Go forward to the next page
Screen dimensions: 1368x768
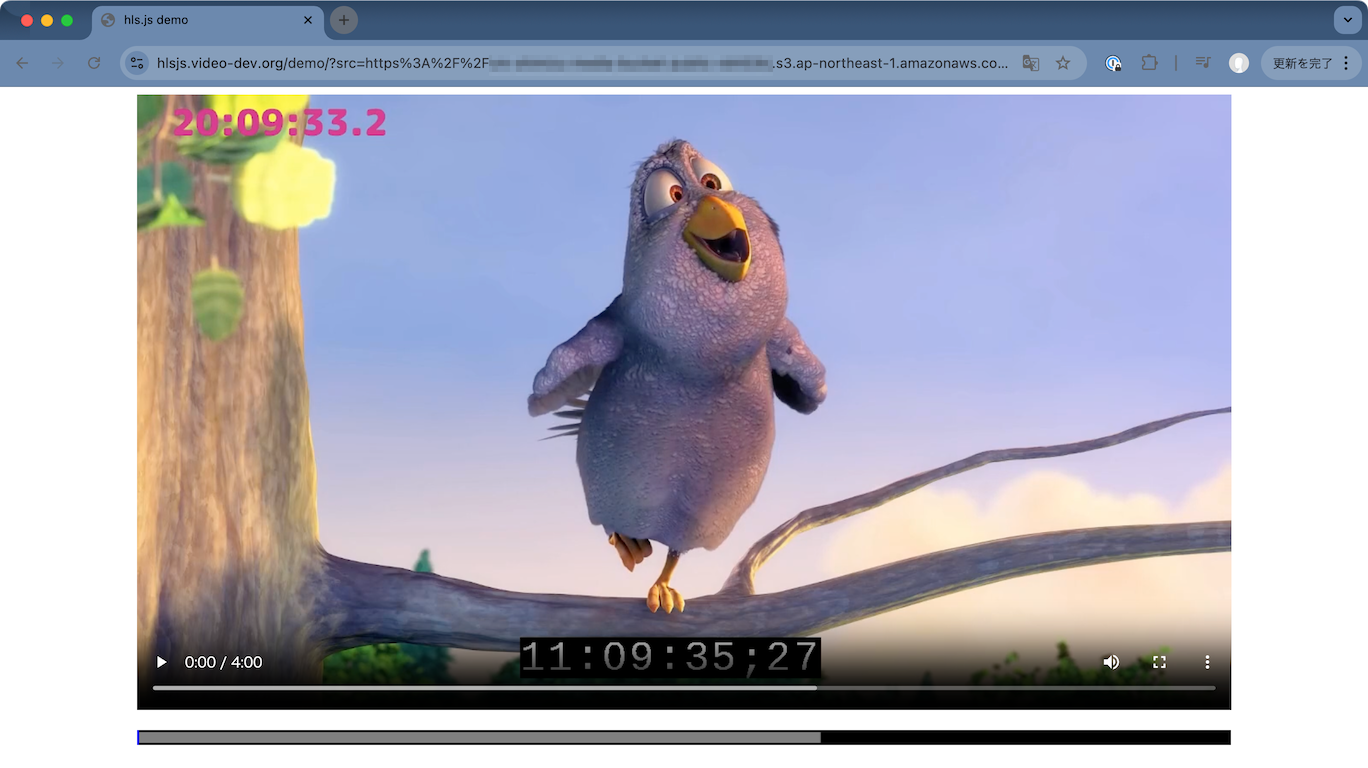pyautogui.click(x=58, y=63)
